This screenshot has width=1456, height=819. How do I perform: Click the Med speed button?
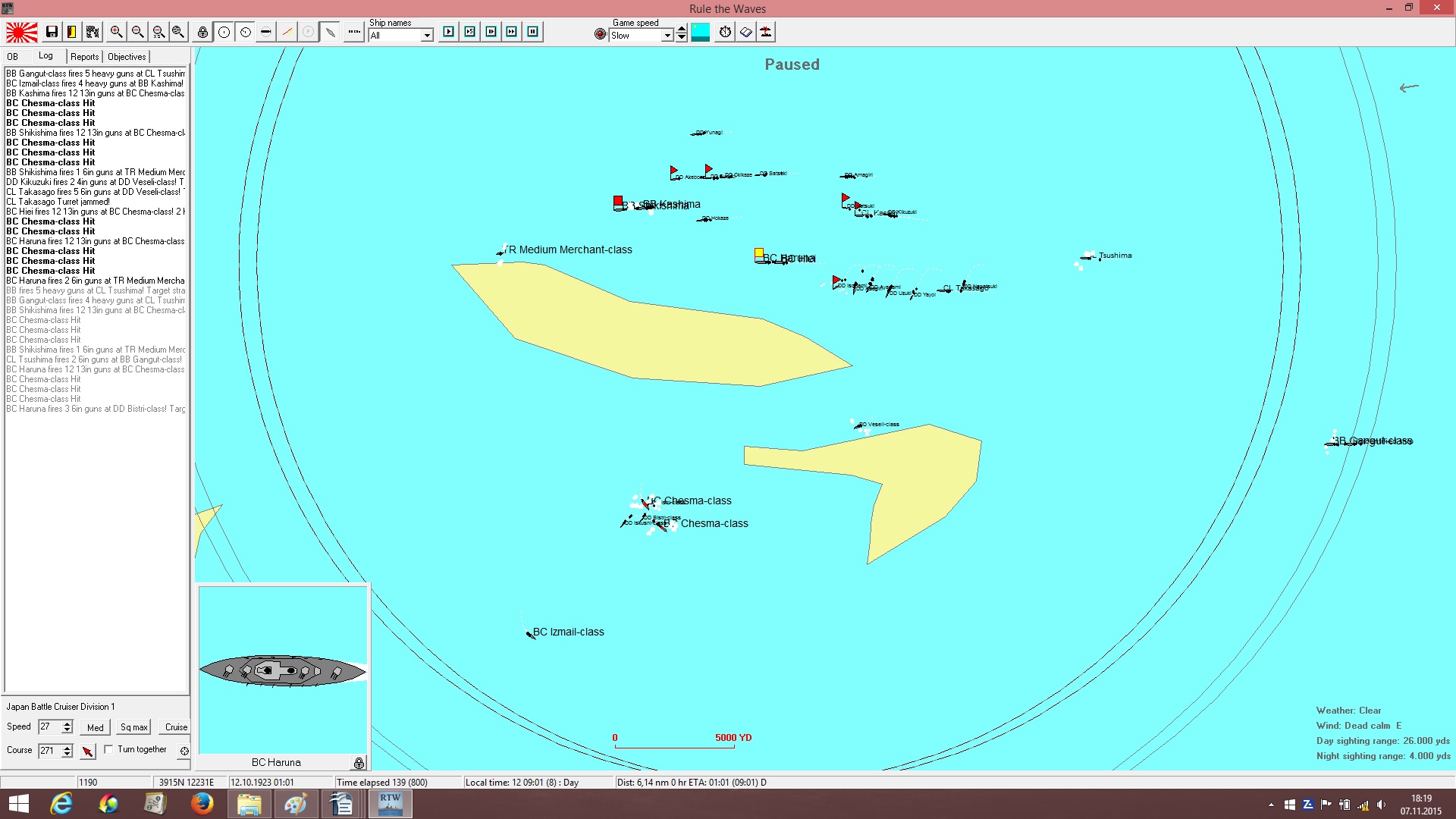(x=96, y=727)
